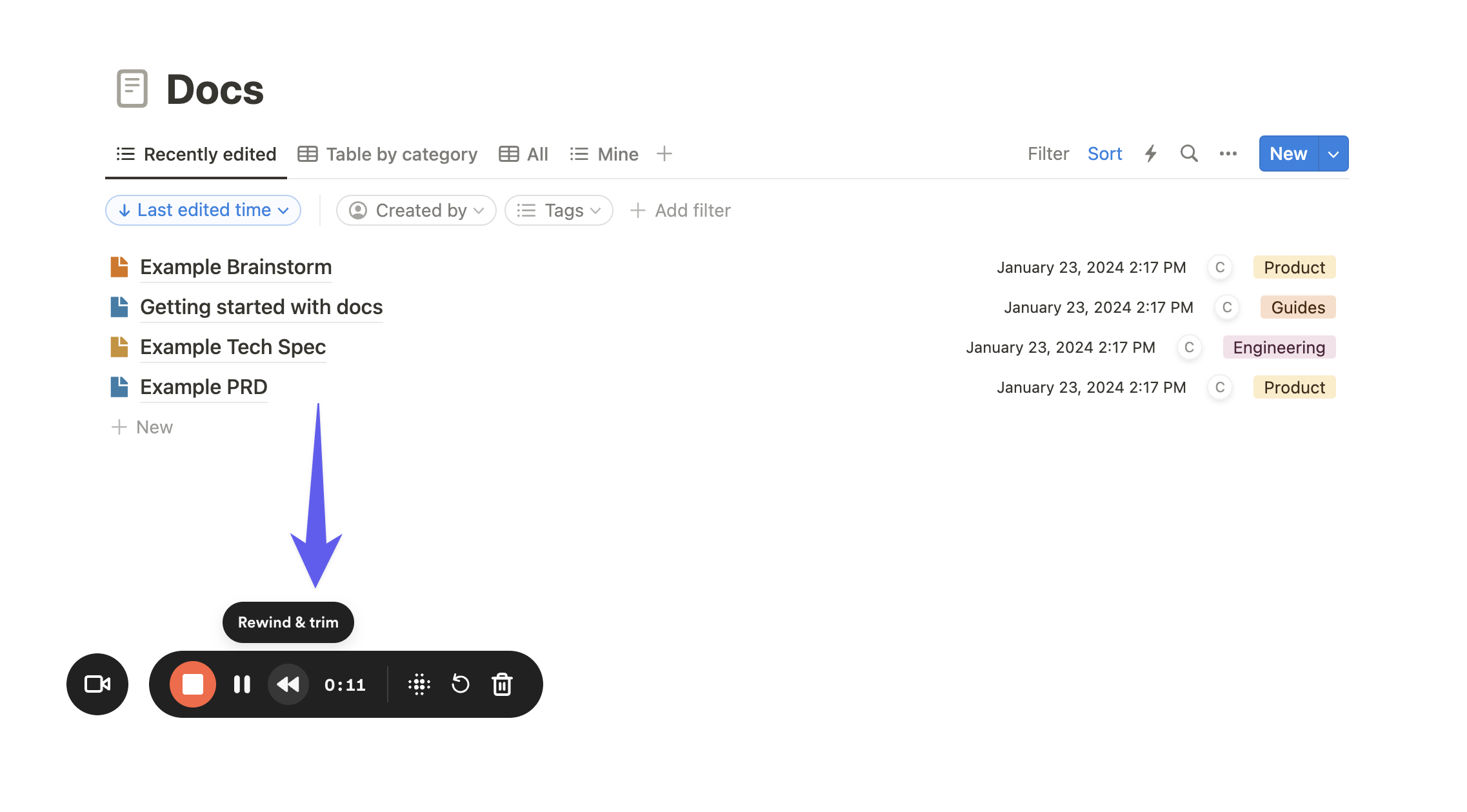Open search with magnifier icon
1467x812 pixels.
pyautogui.click(x=1189, y=153)
